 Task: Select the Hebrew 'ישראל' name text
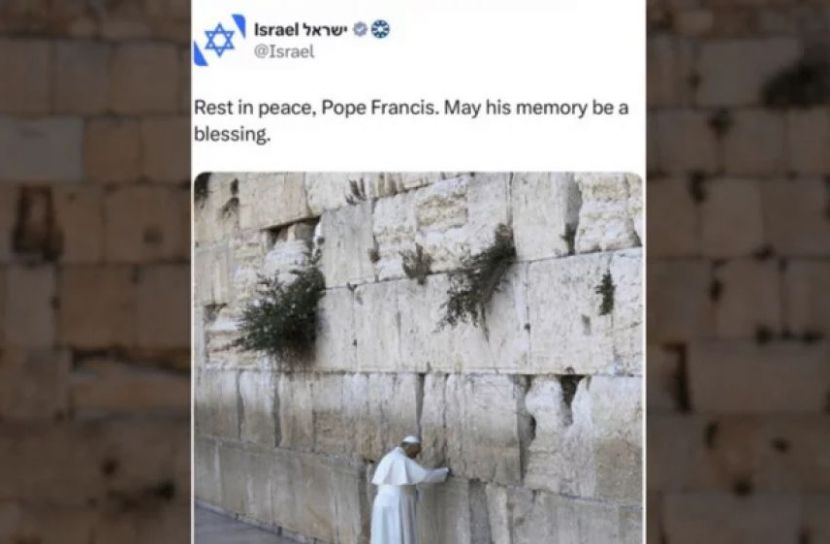pyautogui.click(x=325, y=30)
